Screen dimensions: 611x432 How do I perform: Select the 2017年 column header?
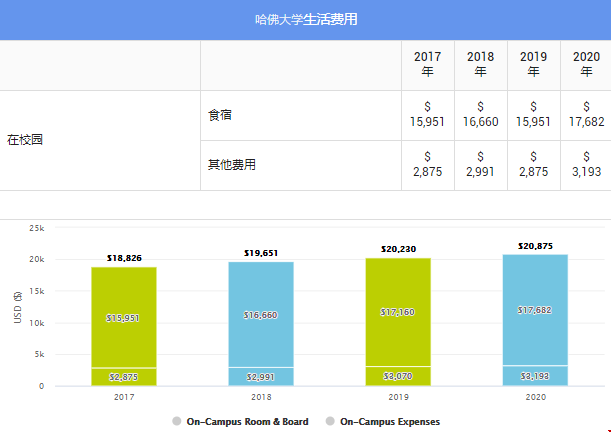(x=428, y=65)
